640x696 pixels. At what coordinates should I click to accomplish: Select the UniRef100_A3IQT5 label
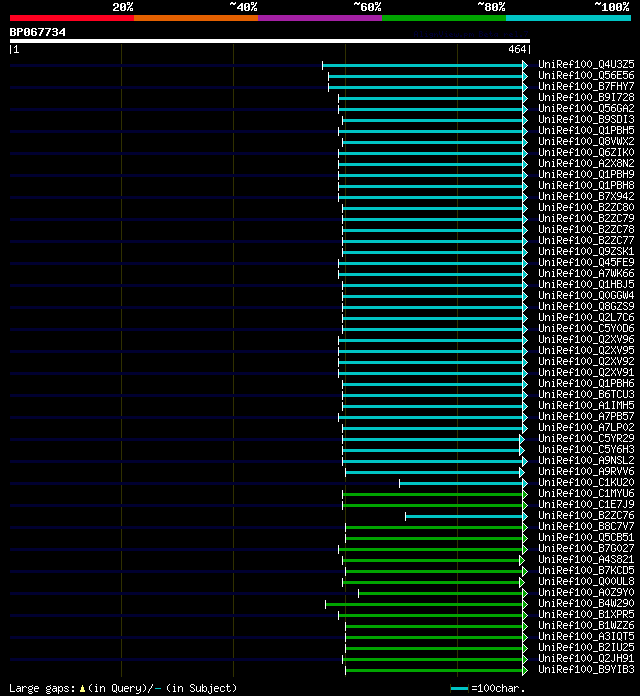[x=586, y=636]
